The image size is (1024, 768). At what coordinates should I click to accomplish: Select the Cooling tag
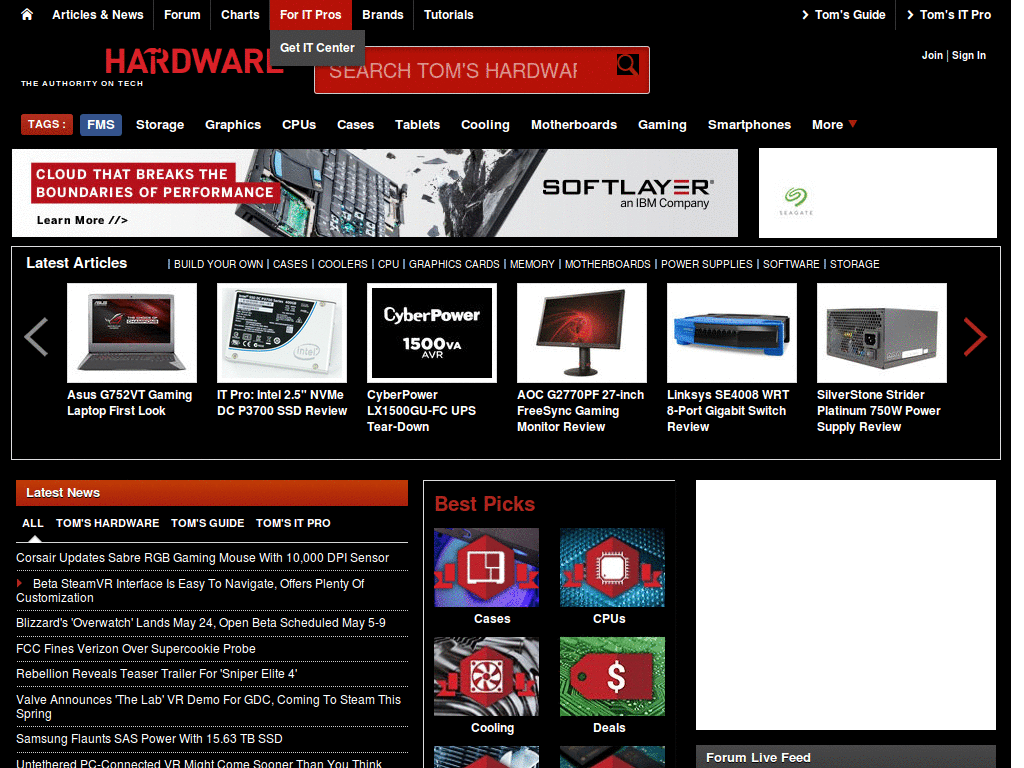pyautogui.click(x=485, y=125)
